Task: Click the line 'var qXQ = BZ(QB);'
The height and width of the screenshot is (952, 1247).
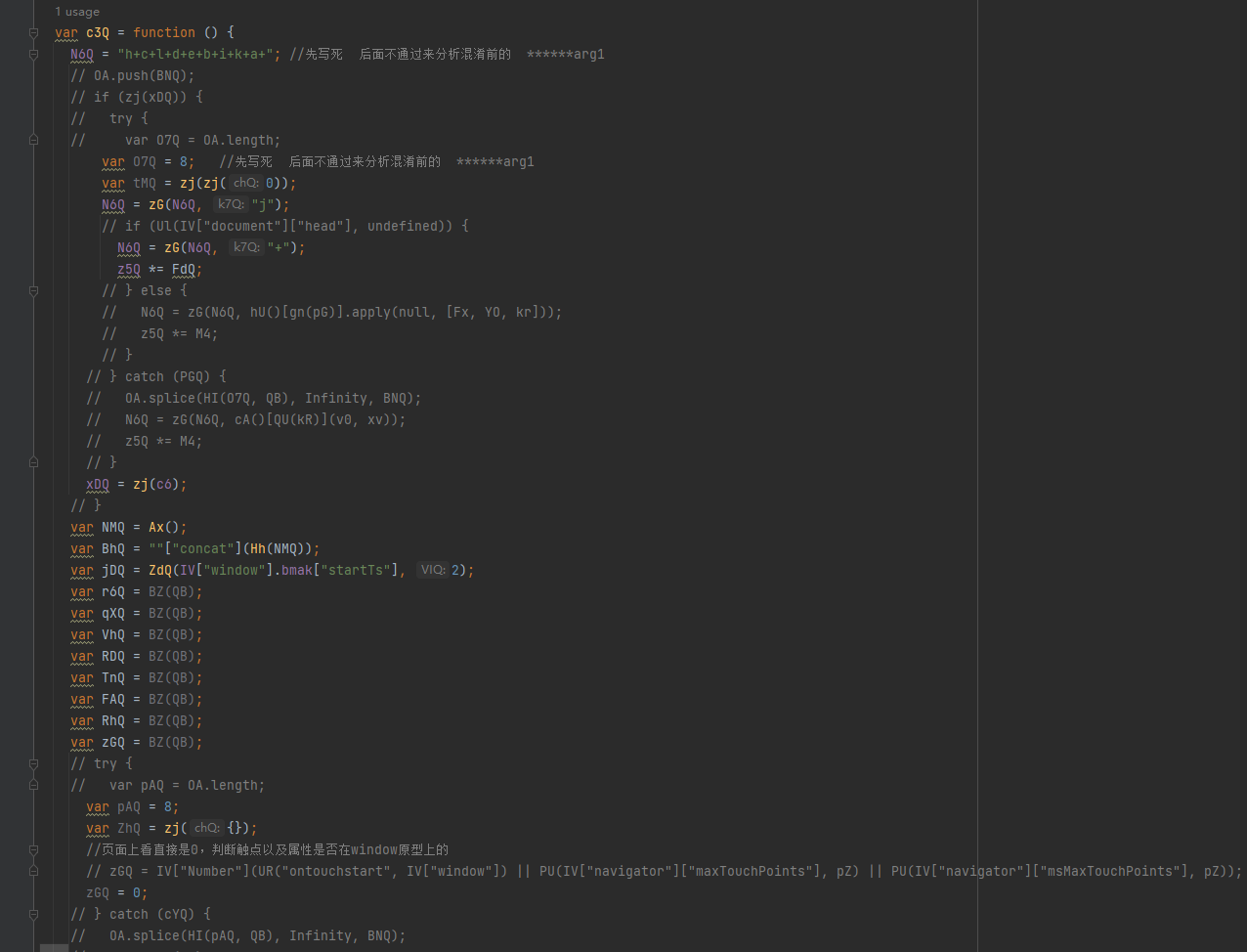Action: coord(137,613)
